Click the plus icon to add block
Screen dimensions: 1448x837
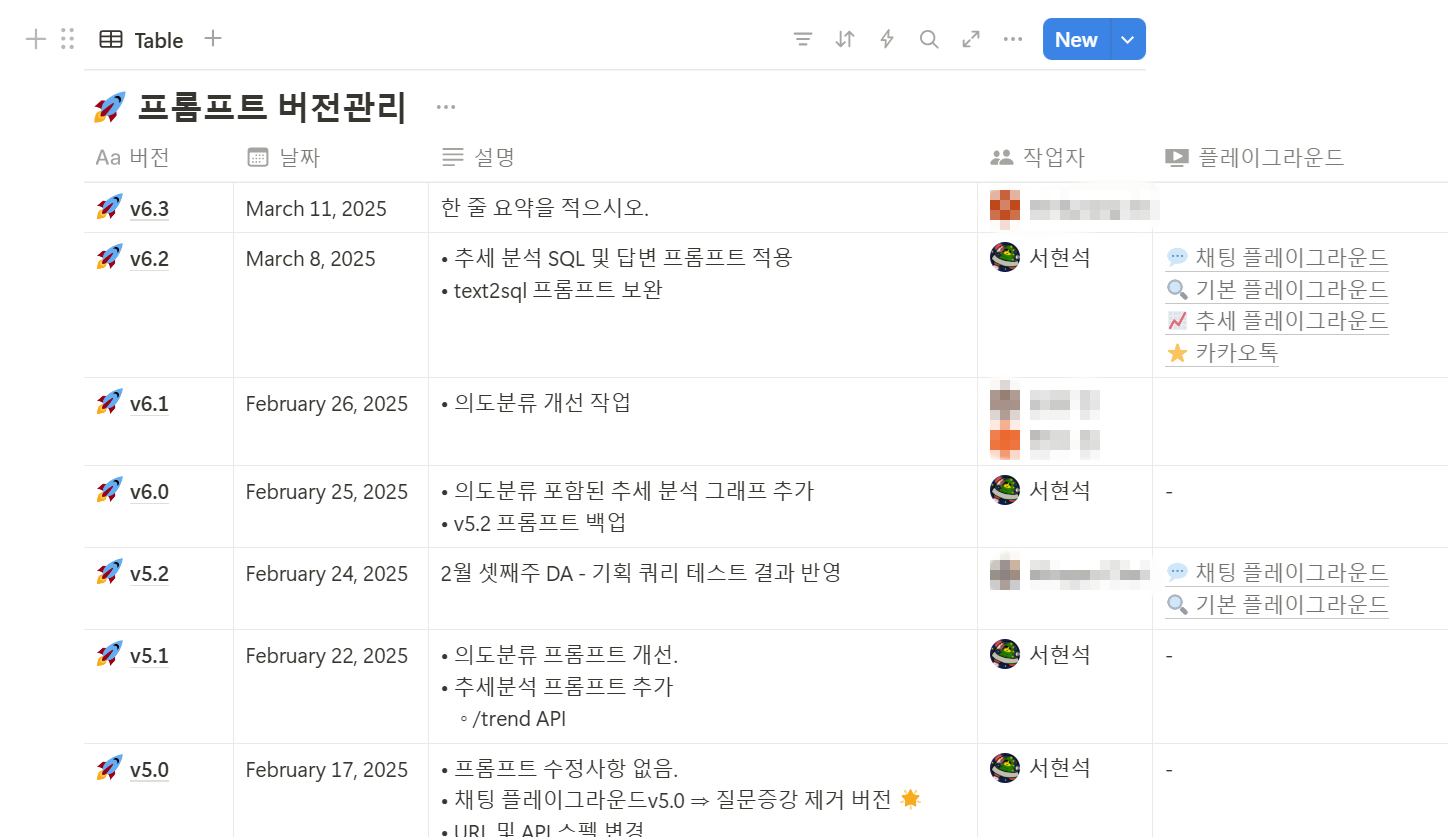(x=36, y=40)
